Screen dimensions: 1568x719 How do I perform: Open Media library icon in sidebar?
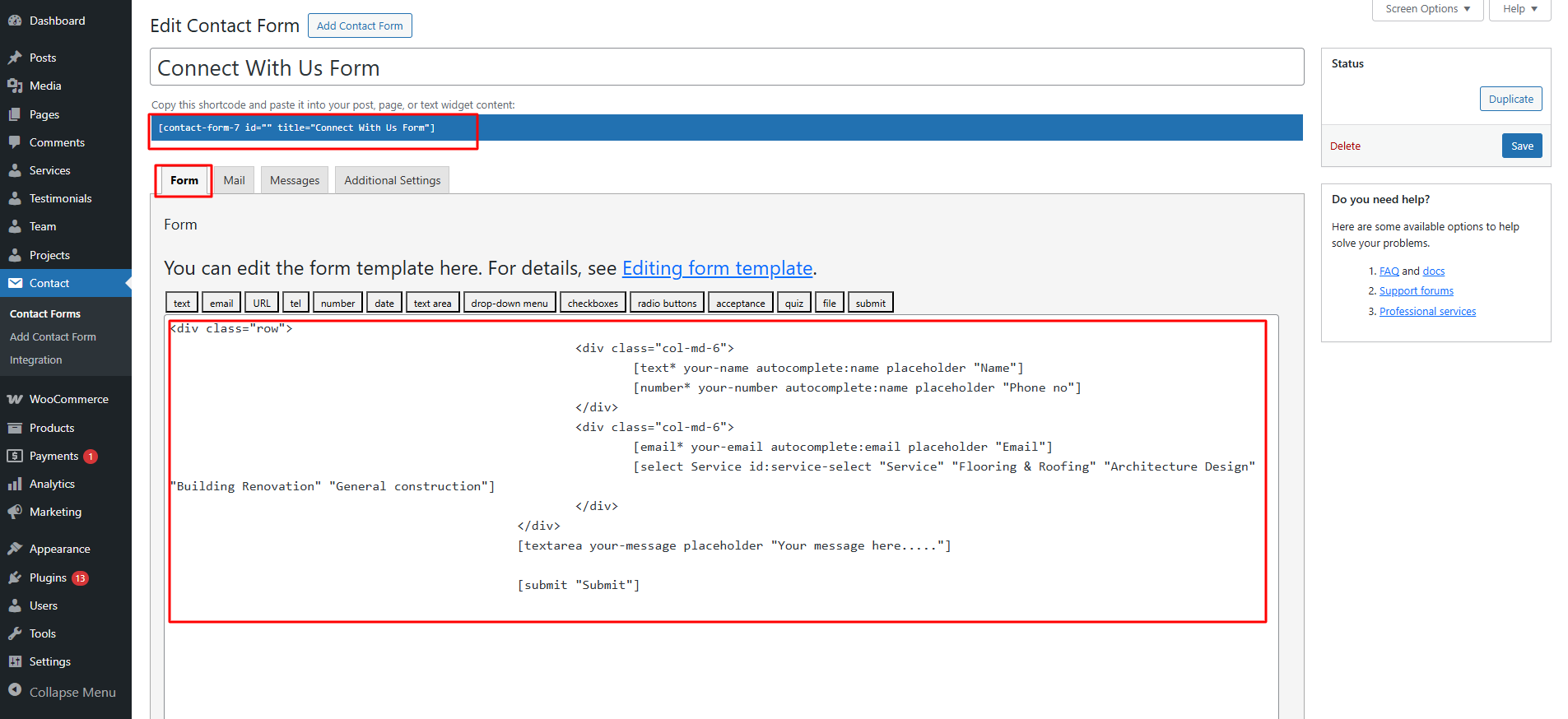[15, 86]
